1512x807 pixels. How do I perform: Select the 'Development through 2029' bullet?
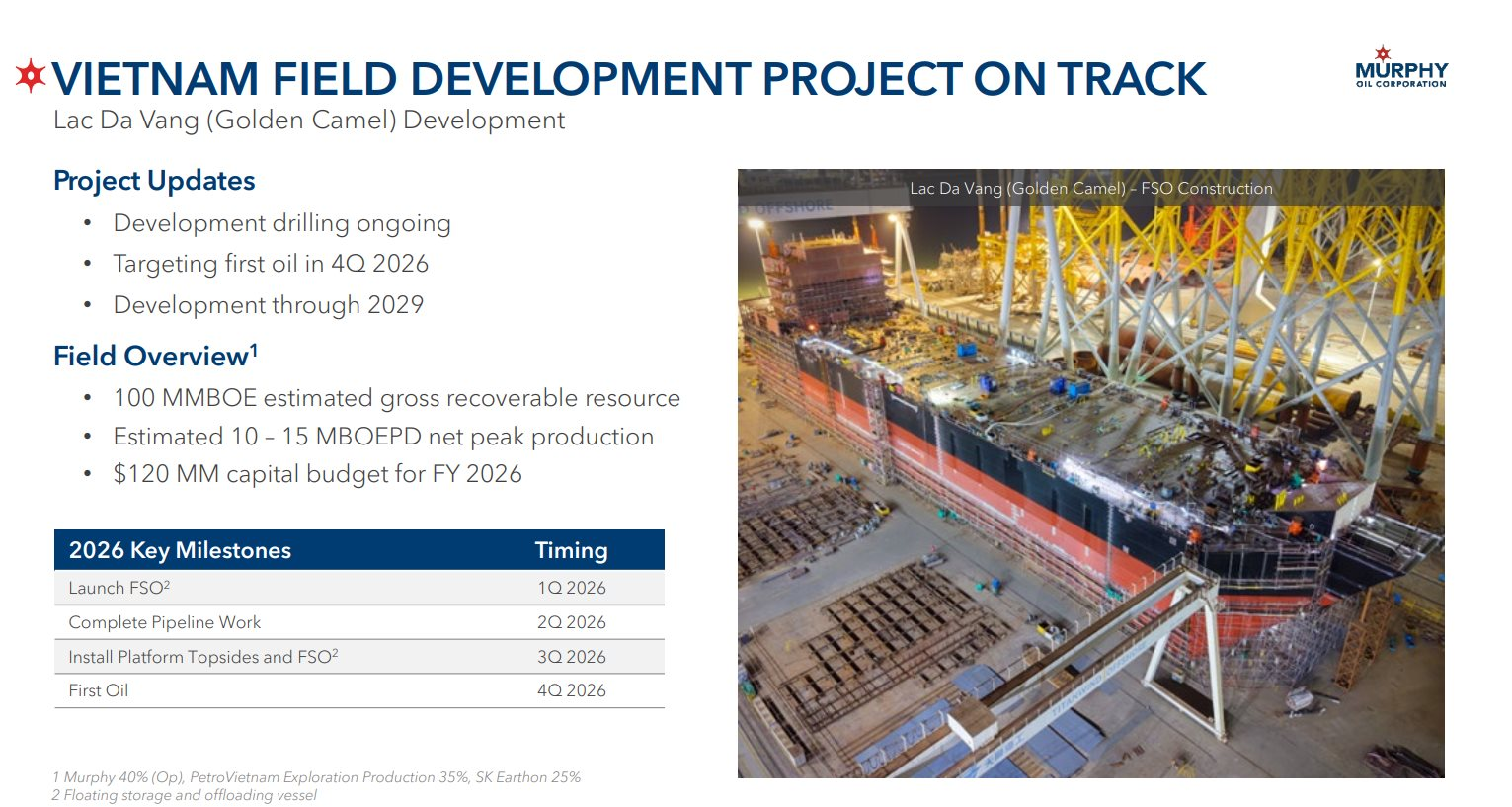(268, 305)
